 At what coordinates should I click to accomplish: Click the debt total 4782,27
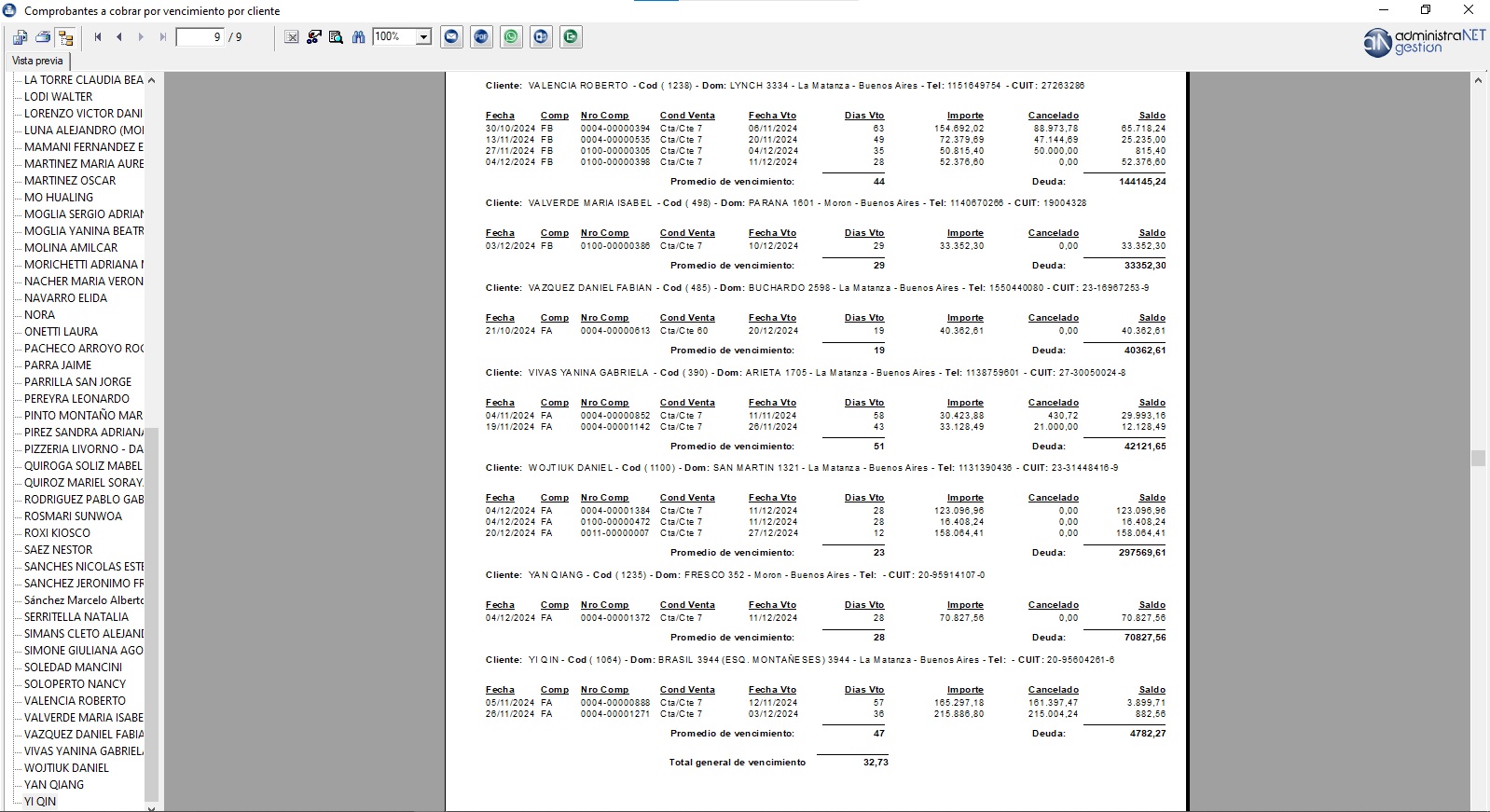[x=1147, y=734]
